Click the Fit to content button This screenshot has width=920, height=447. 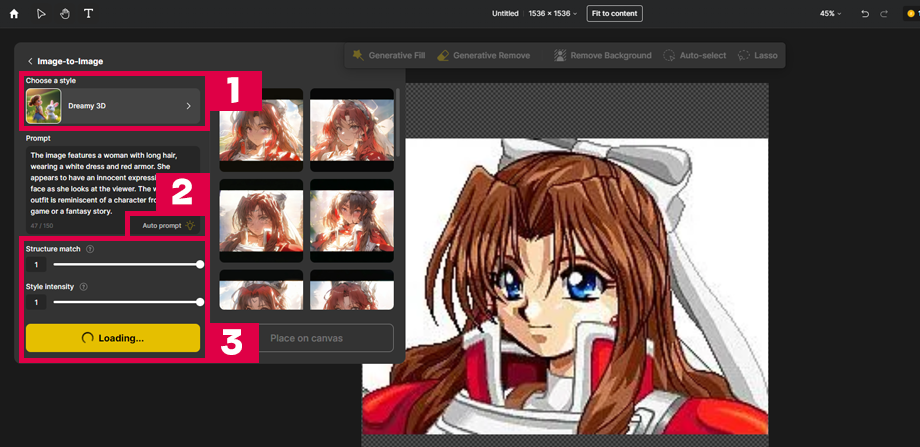click(x=614, y=13)
